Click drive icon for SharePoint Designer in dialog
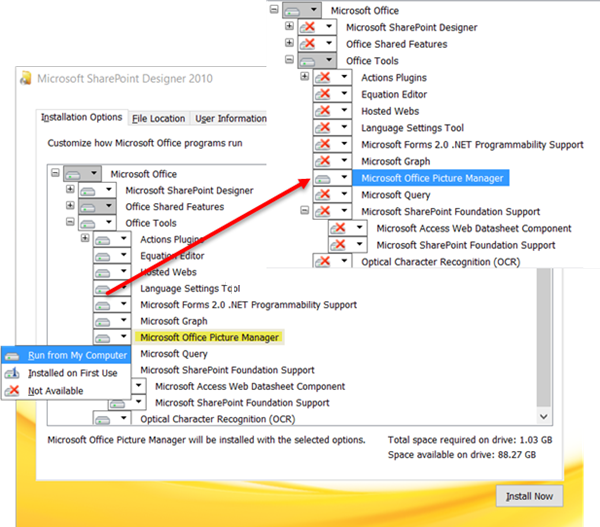Viewport: 600px width, 527px height. [88, 191]
